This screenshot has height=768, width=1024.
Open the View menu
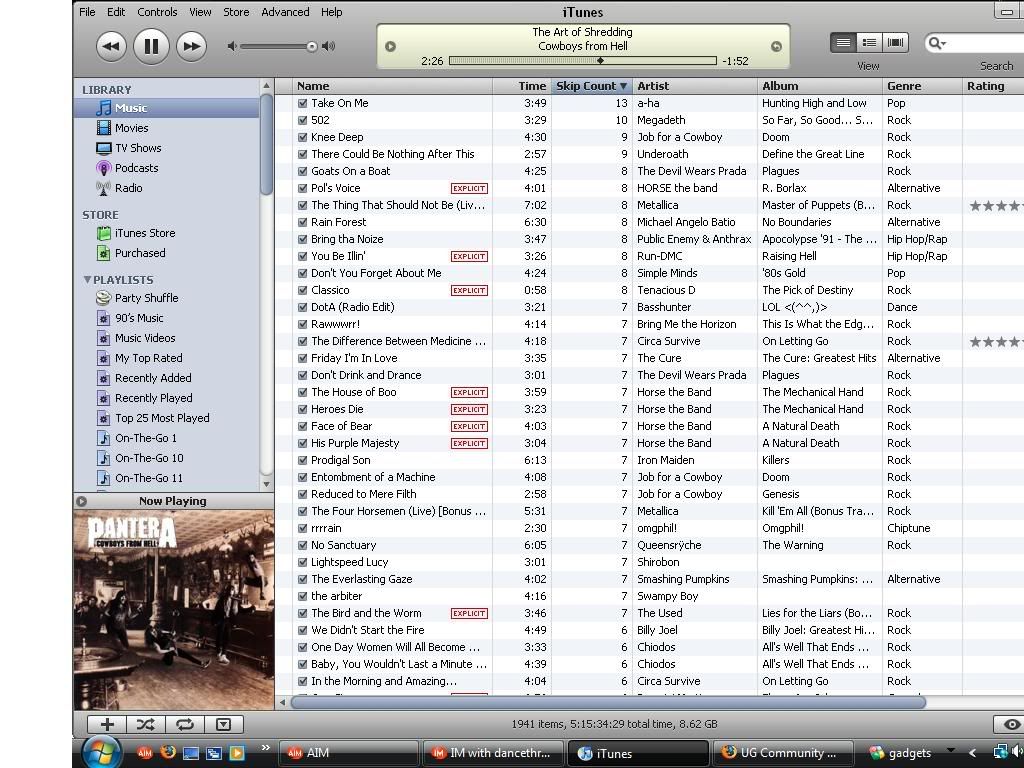point(200,12)
